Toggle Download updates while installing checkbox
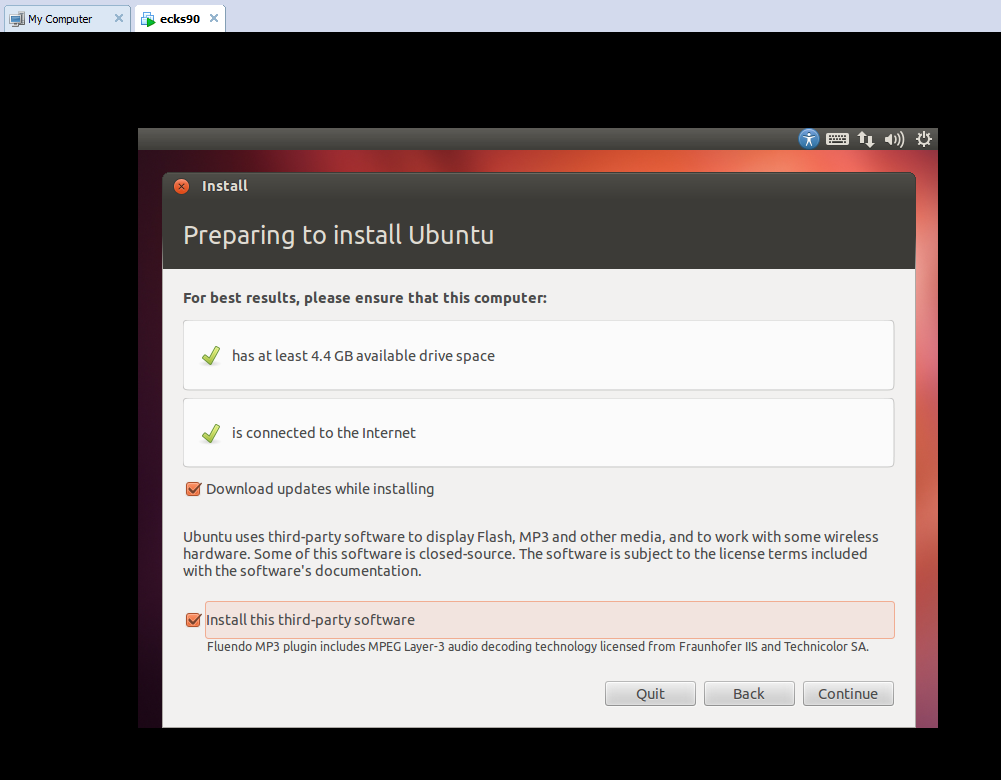1001x780 pixels. coord(193,489)
